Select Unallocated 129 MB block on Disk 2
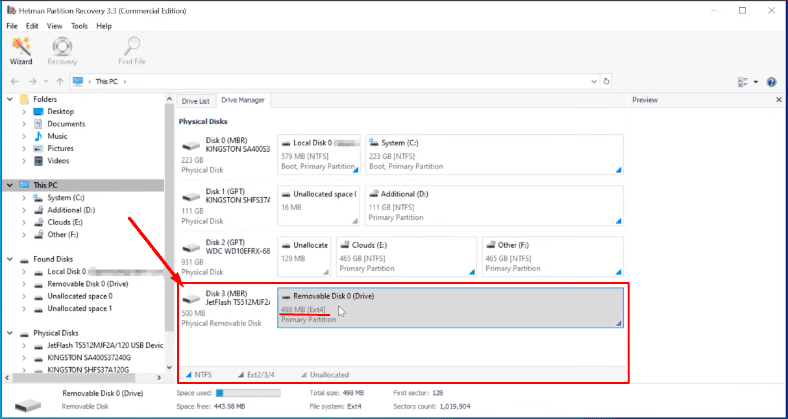 pyautogui.click(x=304, y=257)
